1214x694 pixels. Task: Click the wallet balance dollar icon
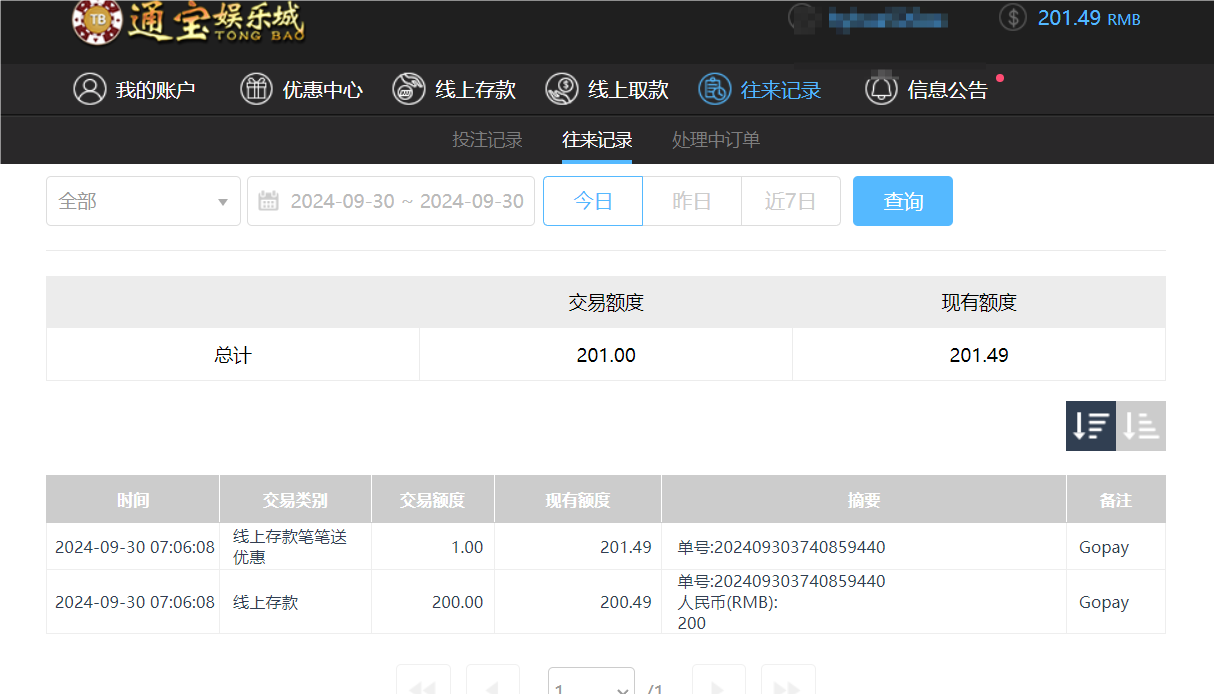pos(1012,17)
